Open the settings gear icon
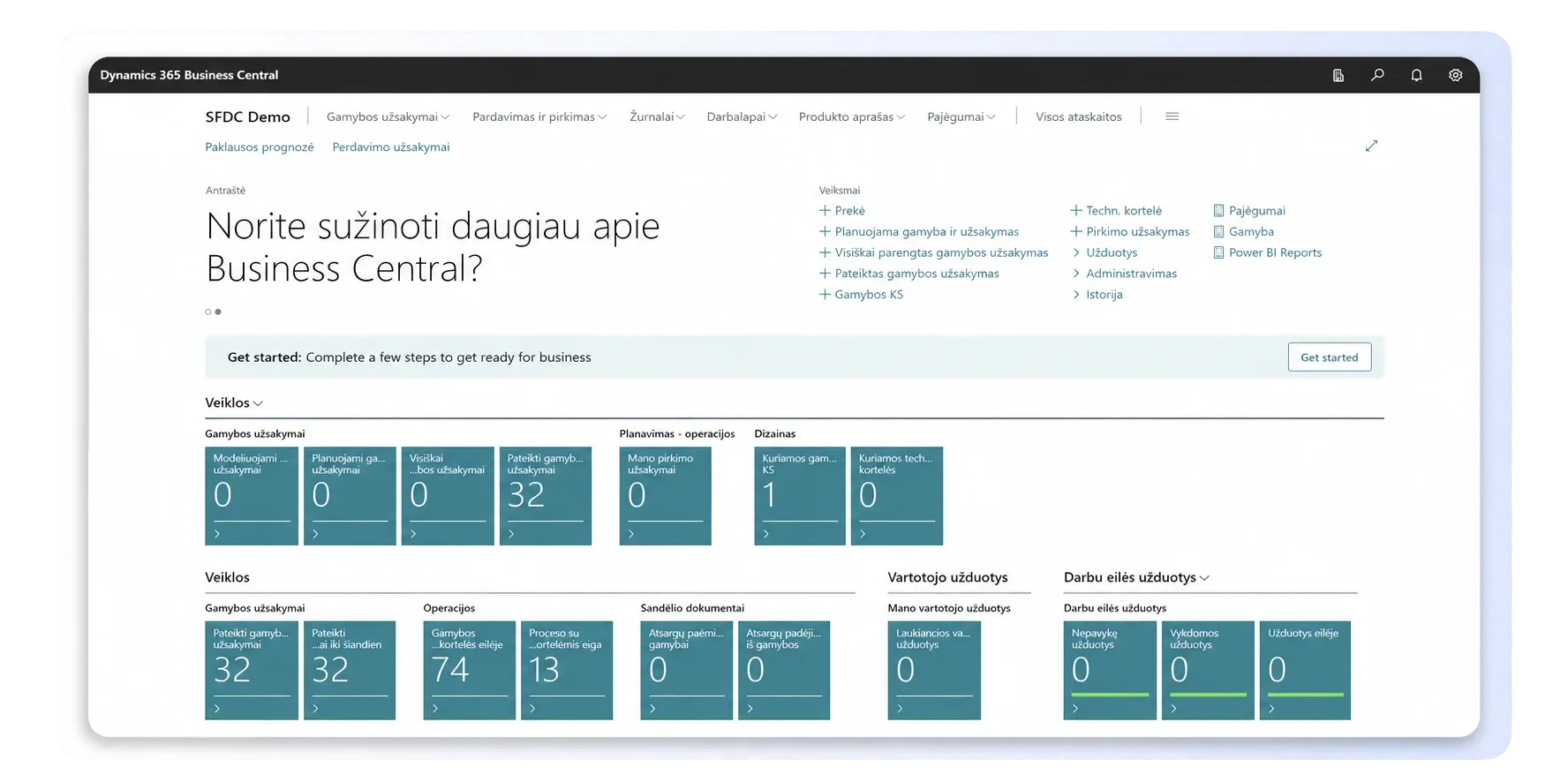The image size is (1568, 782). 1455,75
